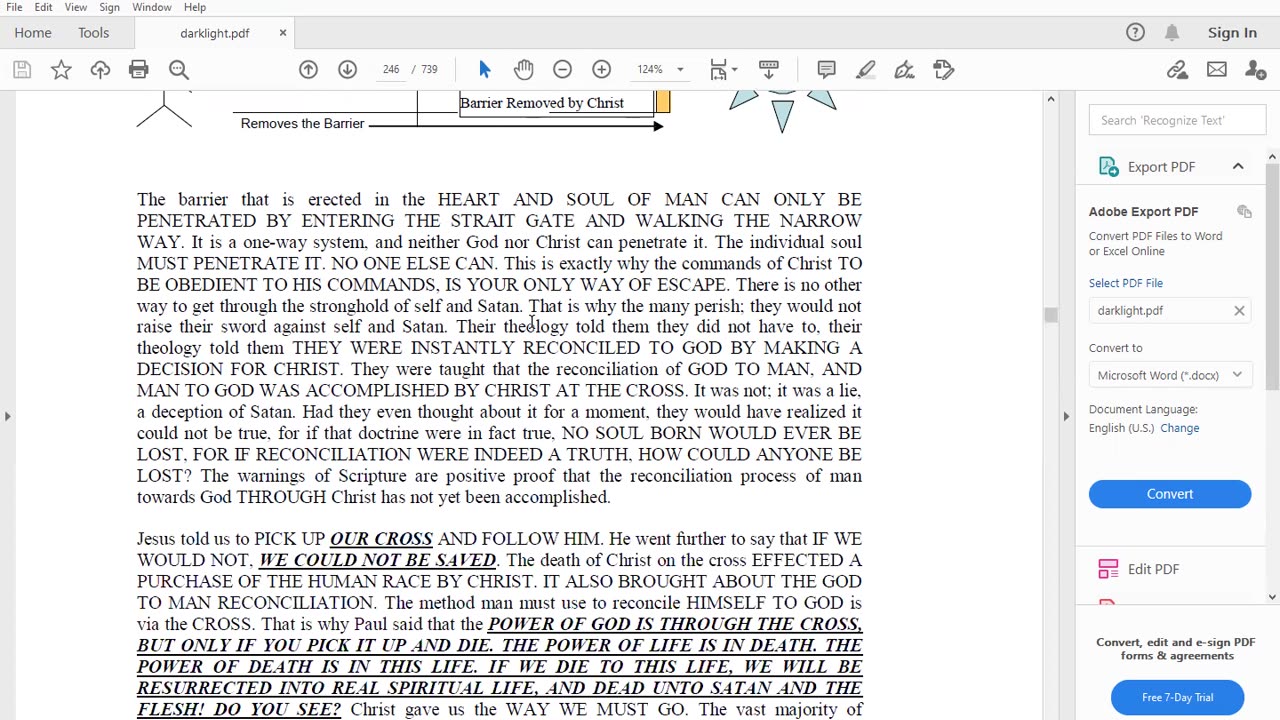Click Change document language link
Screen dimensions: 1280x720
1180,428
